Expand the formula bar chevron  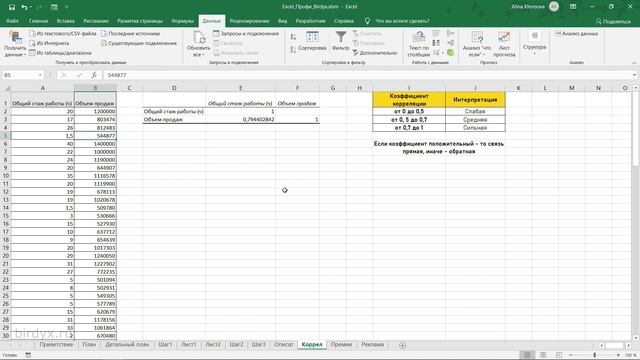coord(634,75)
